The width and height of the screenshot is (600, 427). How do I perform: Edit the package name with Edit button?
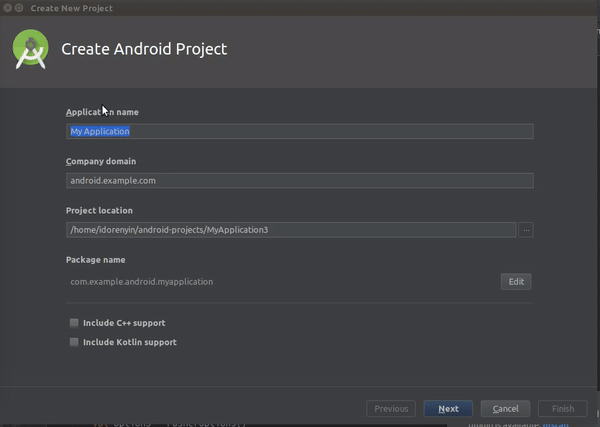(516, 281)
